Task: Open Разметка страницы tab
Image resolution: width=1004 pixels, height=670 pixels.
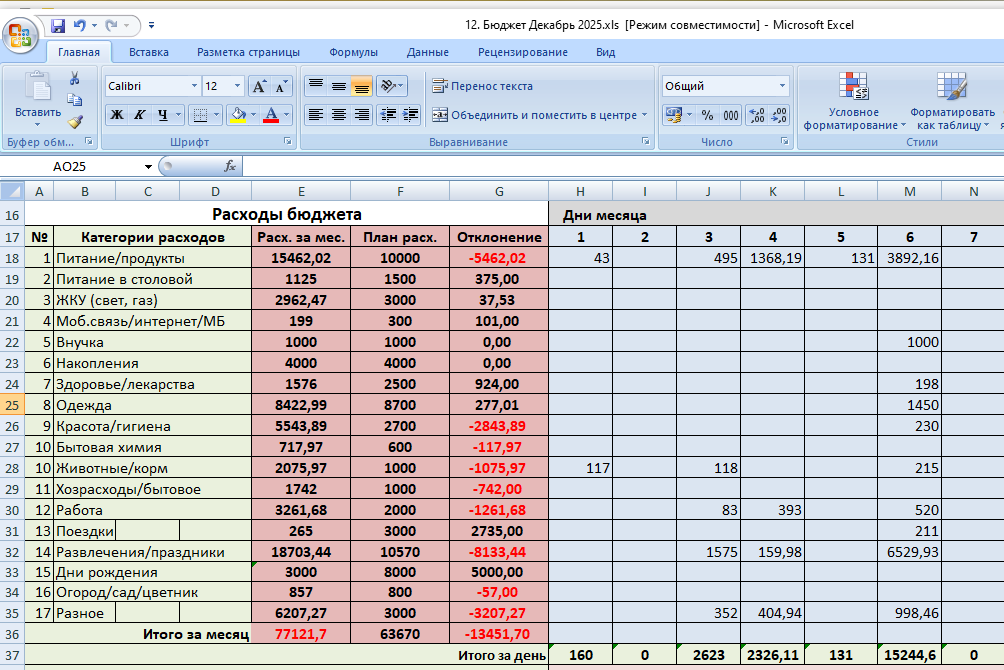Action: [x=248, y=53]
